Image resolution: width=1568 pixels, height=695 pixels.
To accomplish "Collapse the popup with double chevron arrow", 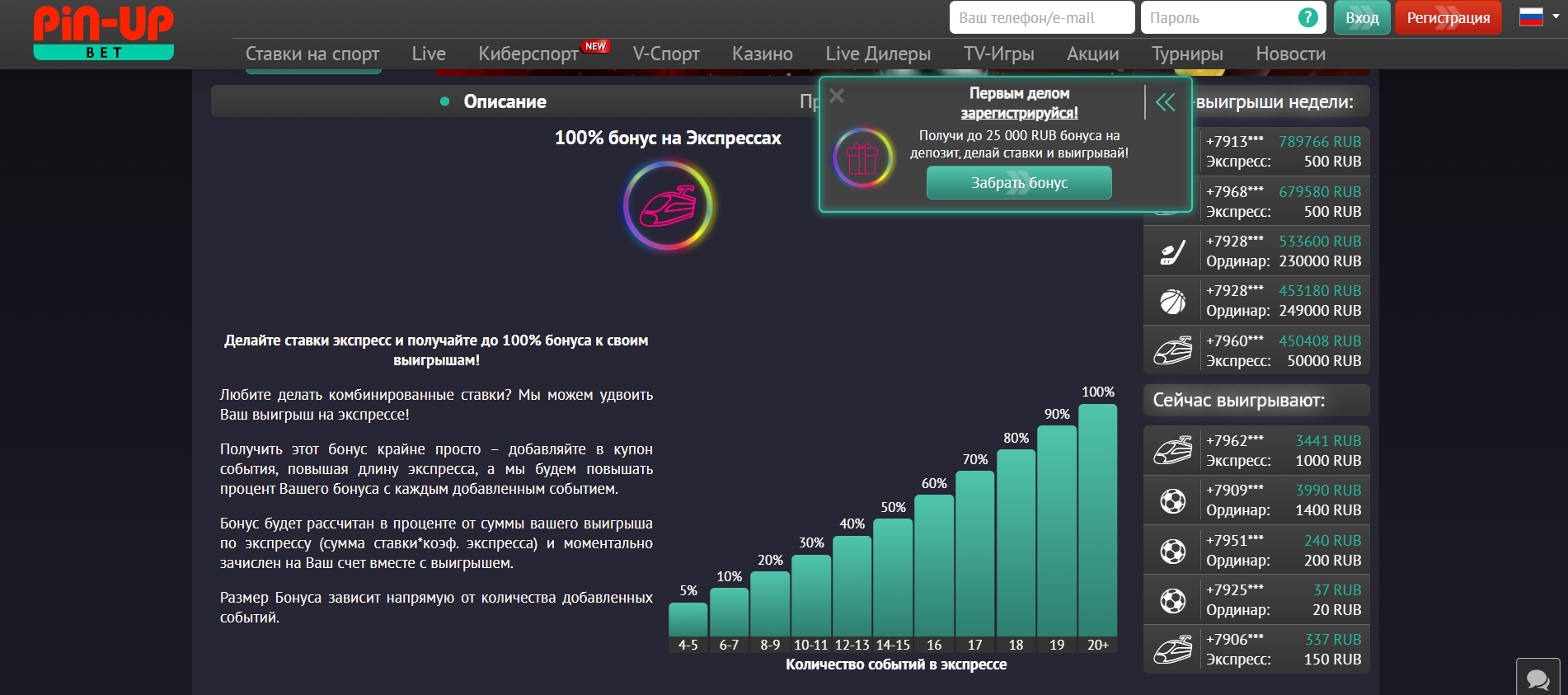I will 1165,102.
